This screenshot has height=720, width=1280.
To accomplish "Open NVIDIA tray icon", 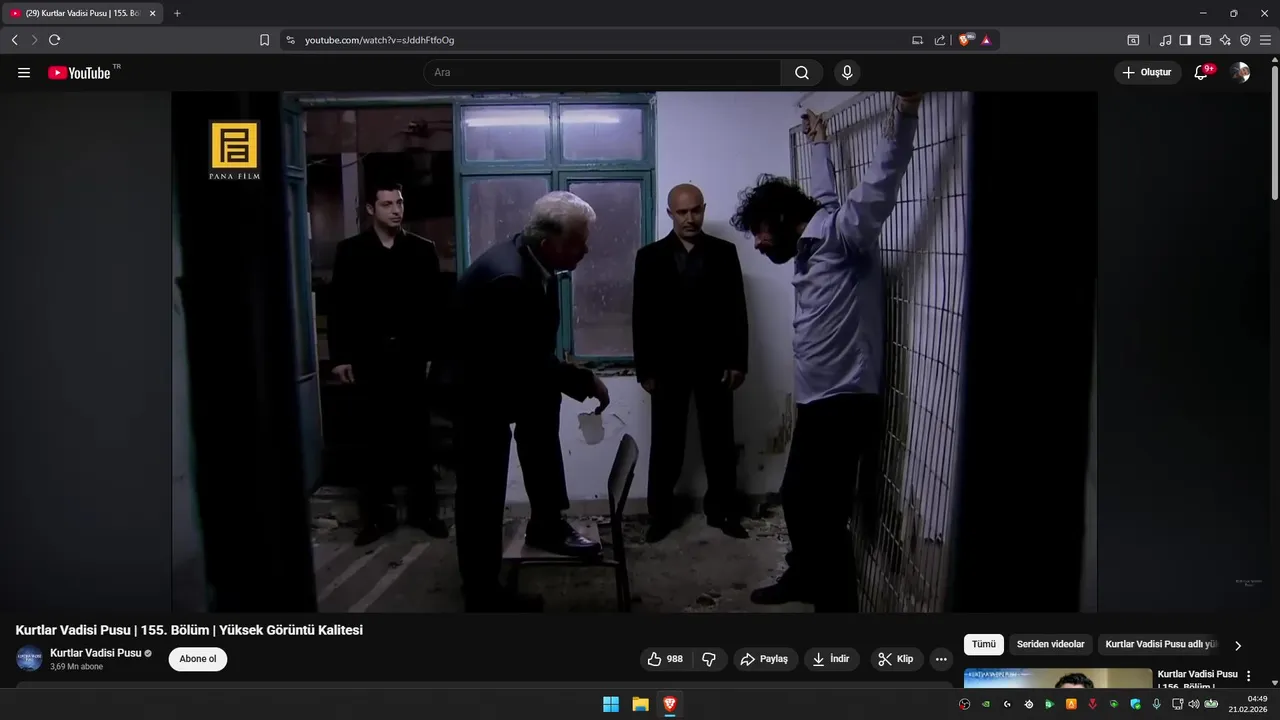I will 986,704.
